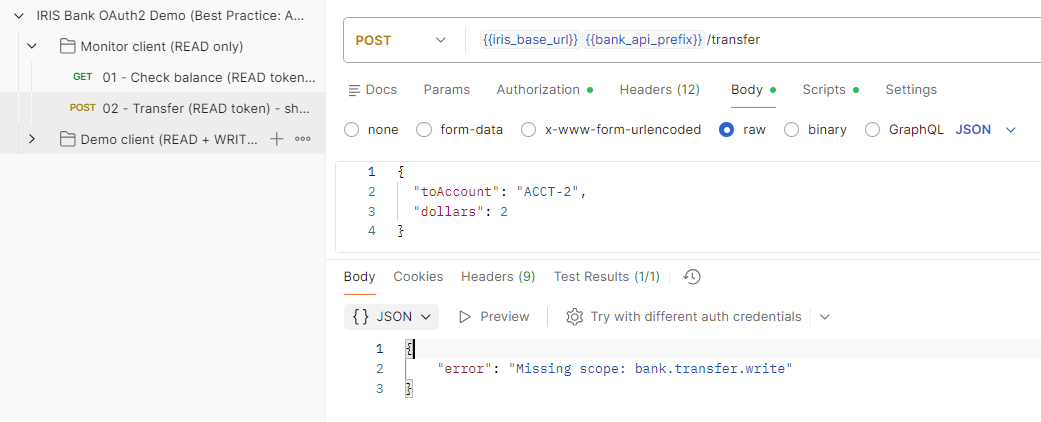This screenshot has width=1041, height=422.
Task: Click the curly braces JSON format icon
Action: click(361, 317)
